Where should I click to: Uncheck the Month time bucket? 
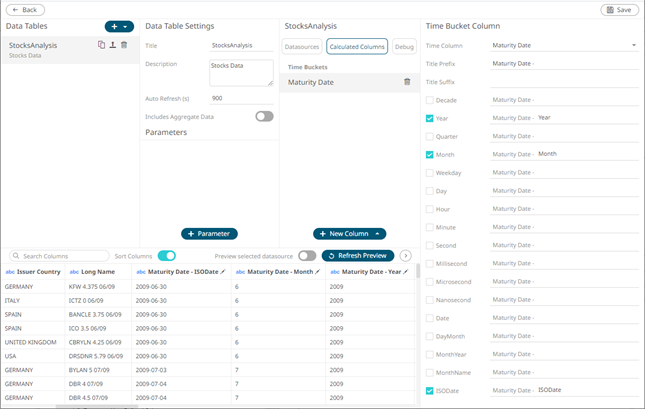pos(429,154)
